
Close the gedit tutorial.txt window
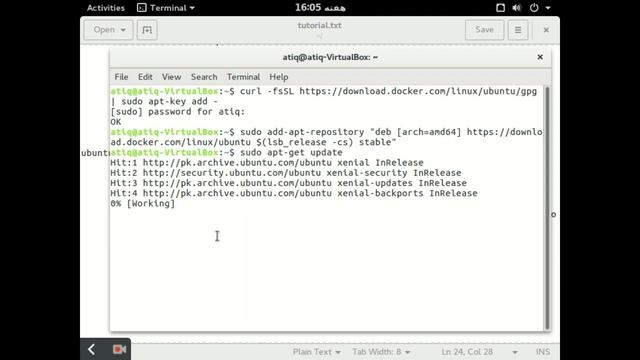click(546, 30)
